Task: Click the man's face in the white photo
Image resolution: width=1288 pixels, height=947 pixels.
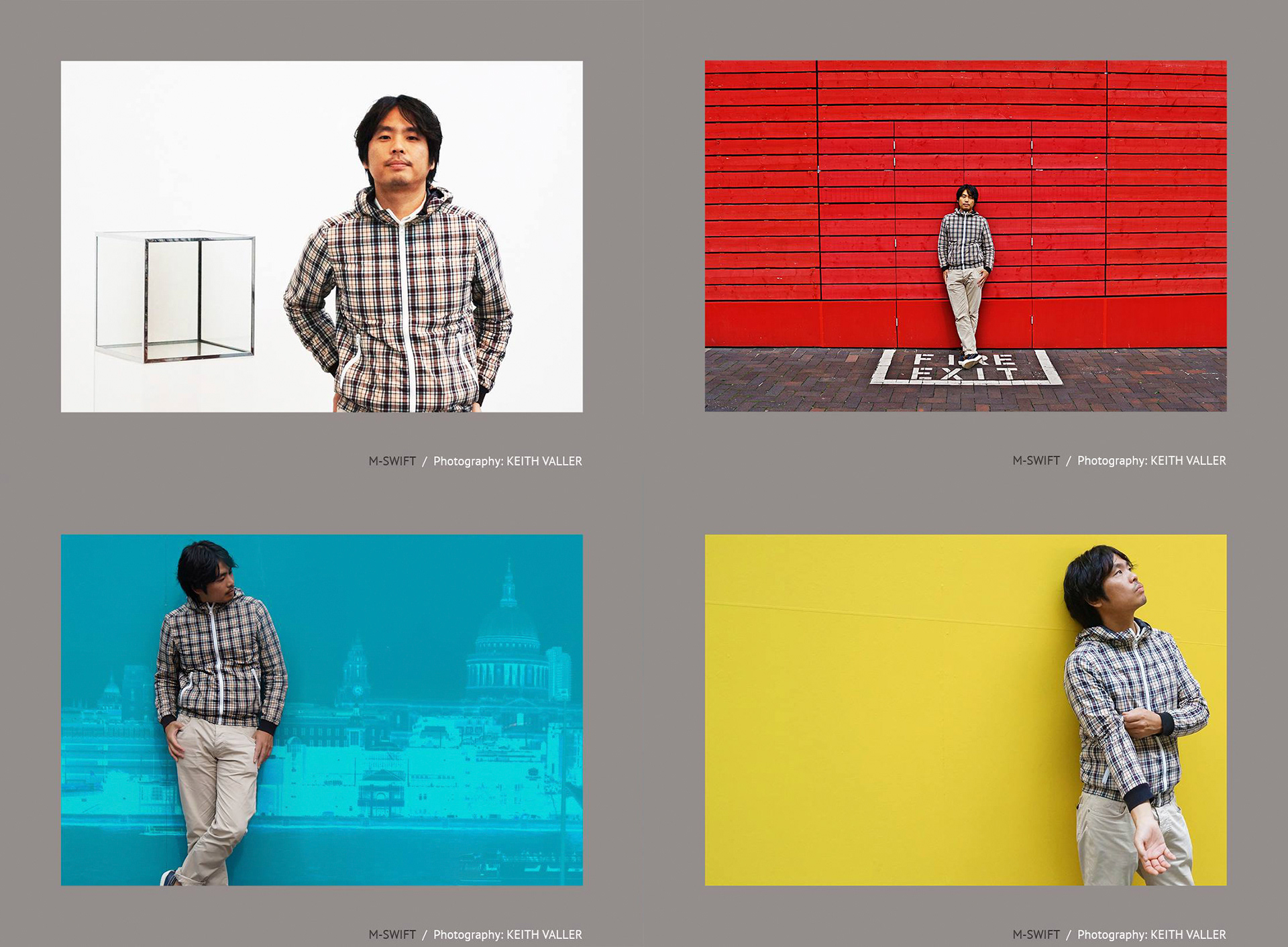Action: 399,151
